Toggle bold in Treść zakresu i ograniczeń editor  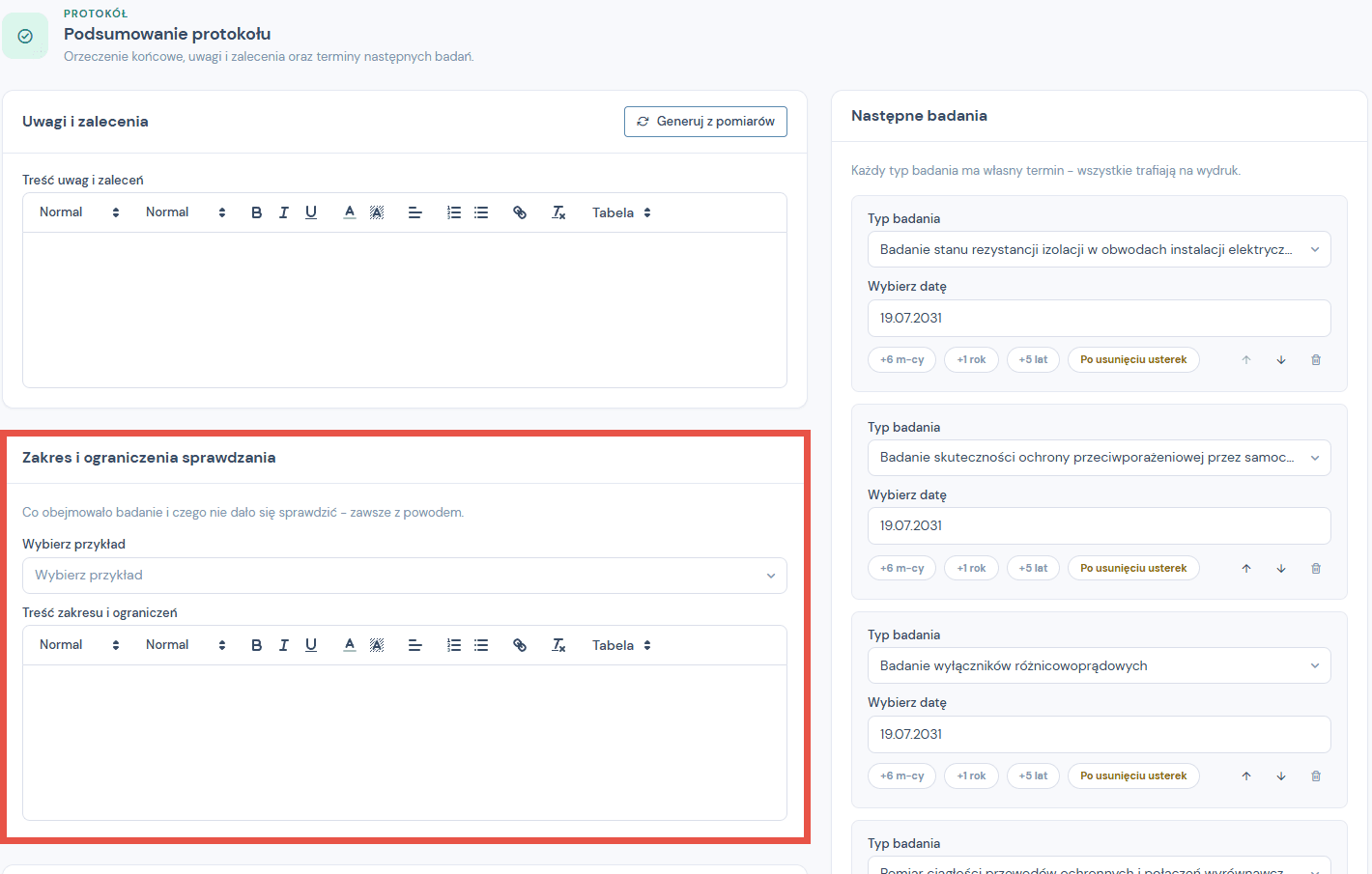pos(257,645)
